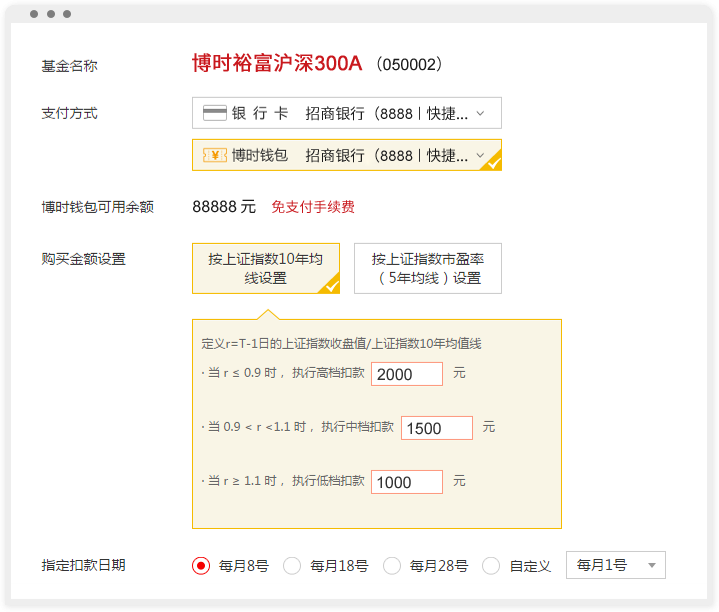This screenshot has width=719, height=612.
Task: Open the 银行卡 payment dropdown
Action: 347,113
